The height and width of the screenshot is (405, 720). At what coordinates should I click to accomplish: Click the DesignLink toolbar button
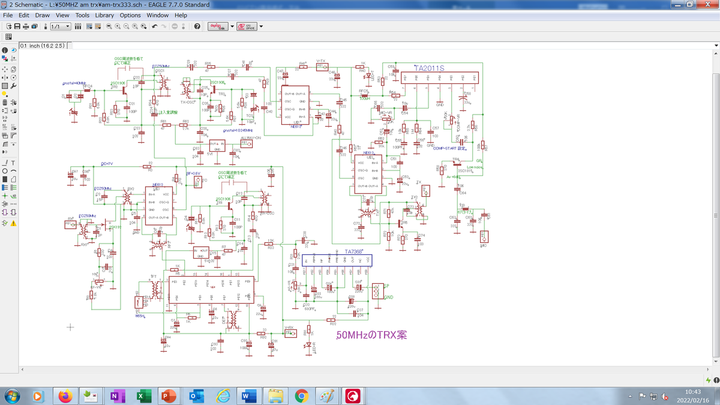point(218,26)
